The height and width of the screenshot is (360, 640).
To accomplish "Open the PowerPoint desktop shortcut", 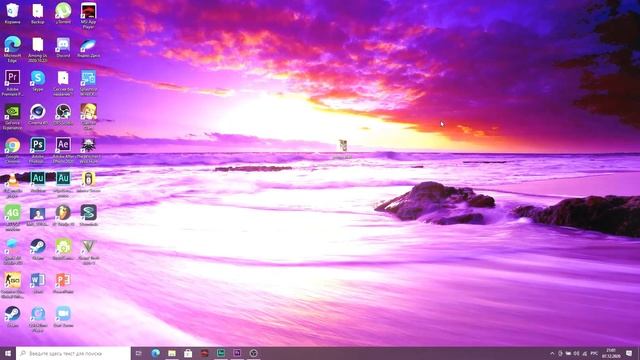I will click(63, 281).
